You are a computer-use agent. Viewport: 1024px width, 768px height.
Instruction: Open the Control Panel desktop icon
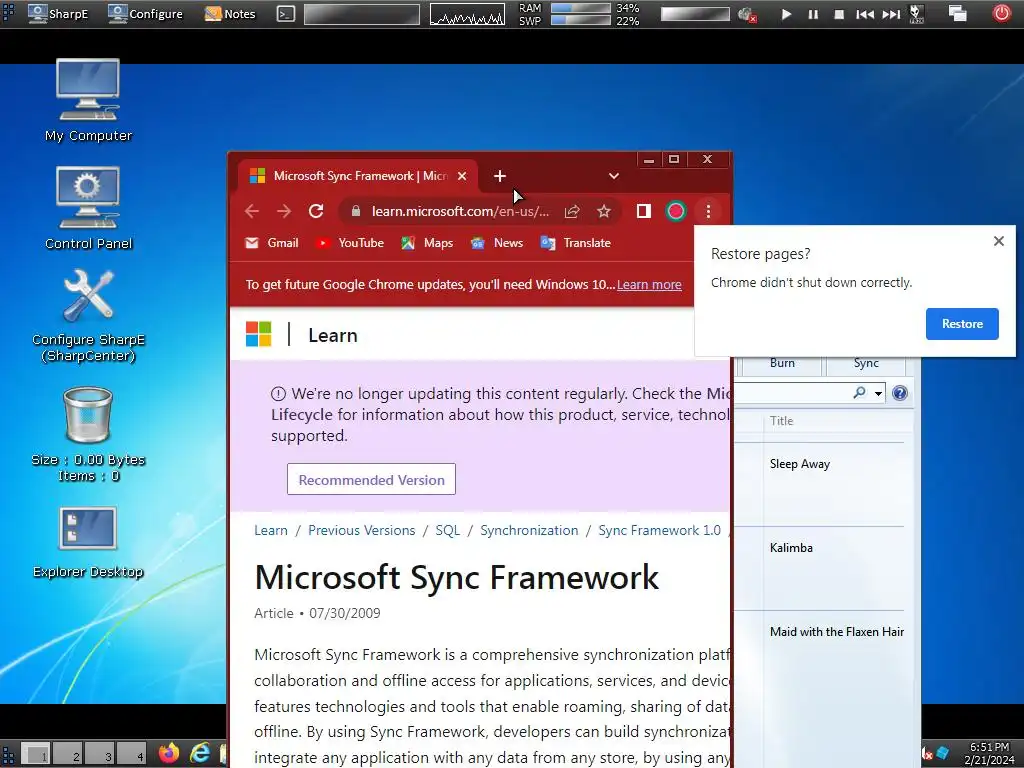click(88, 208)
